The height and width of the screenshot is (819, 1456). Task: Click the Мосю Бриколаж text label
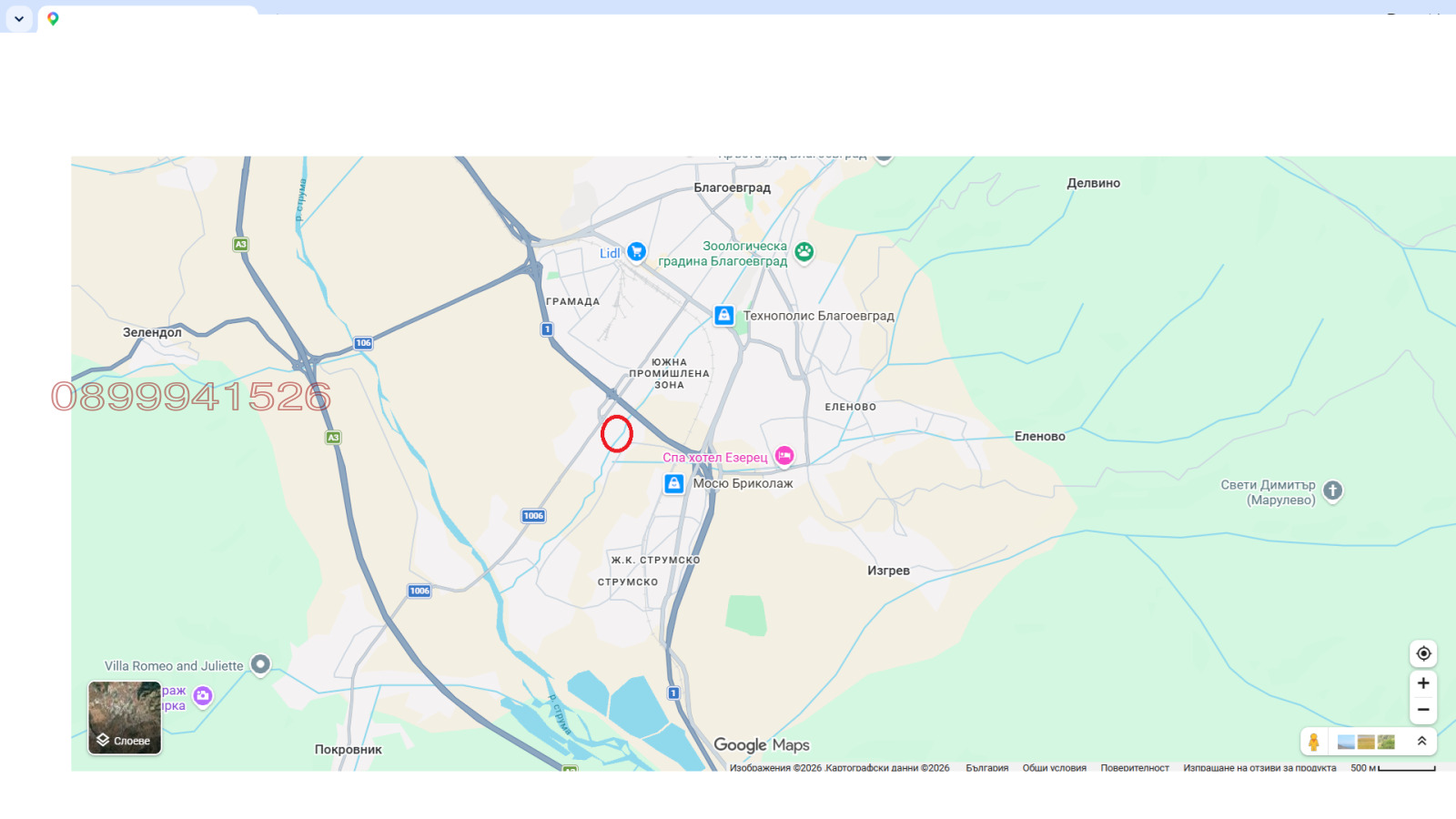pyautogui.click(x=743, y=483)
